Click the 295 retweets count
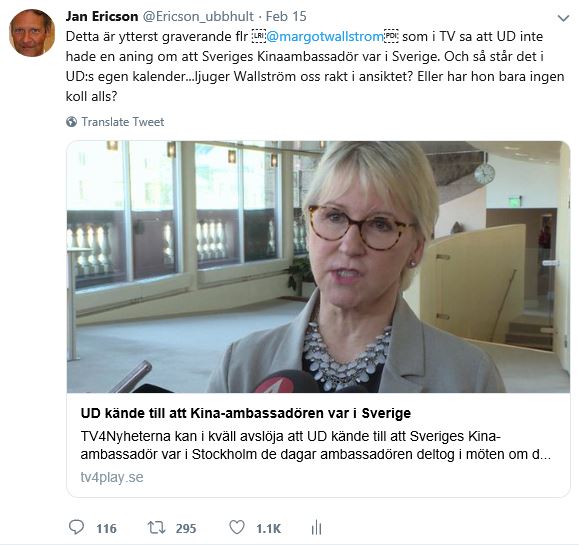This screenshot has width=579, height=545. [186, 528]
